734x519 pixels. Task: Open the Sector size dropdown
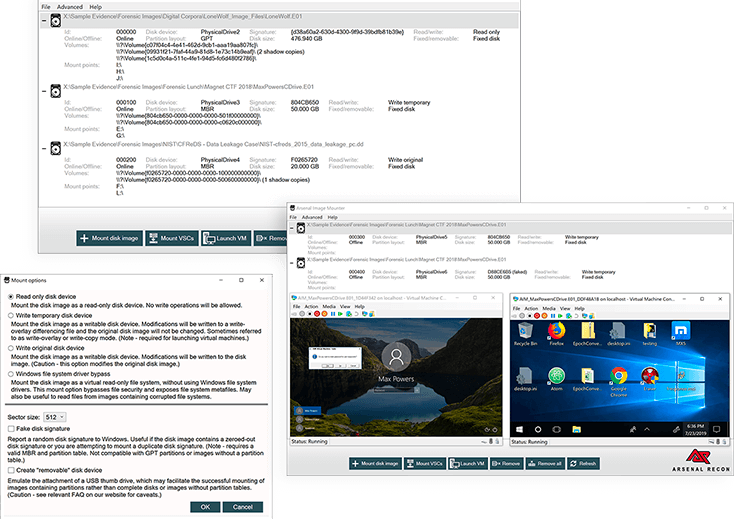pos(55,417)
